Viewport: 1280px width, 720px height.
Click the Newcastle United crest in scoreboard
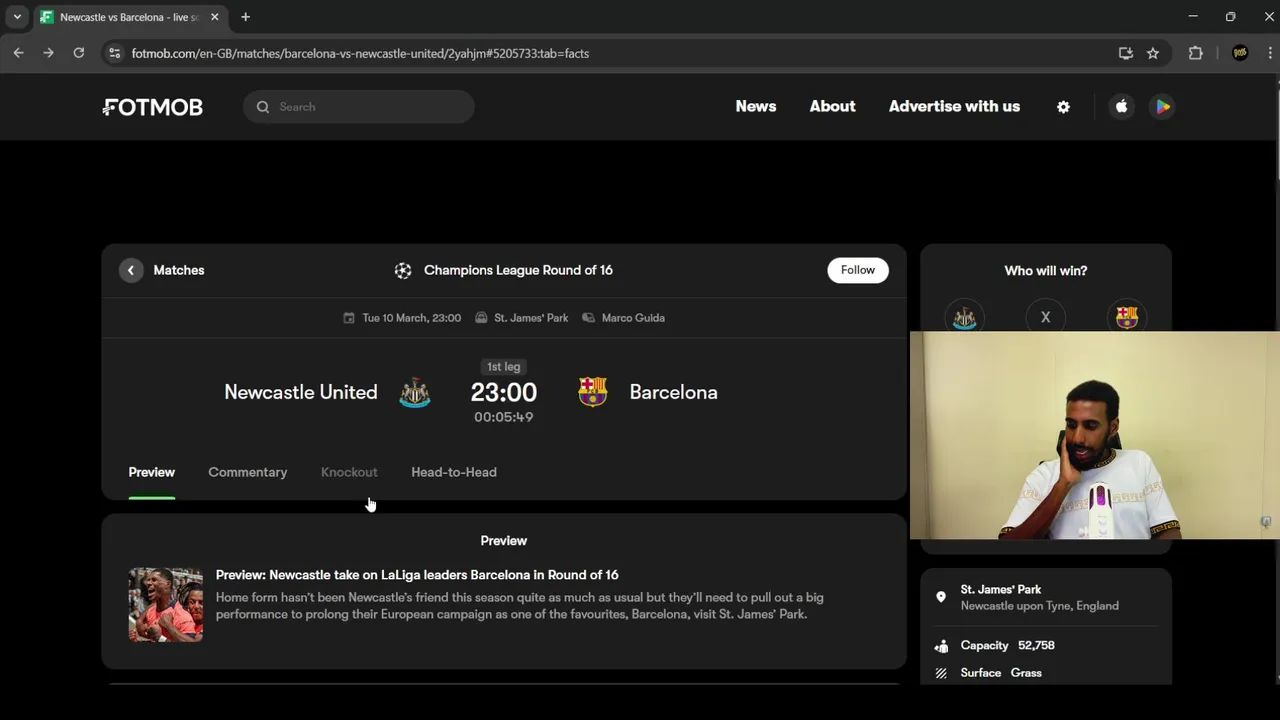pyautogui.click(x=415, y=392)
